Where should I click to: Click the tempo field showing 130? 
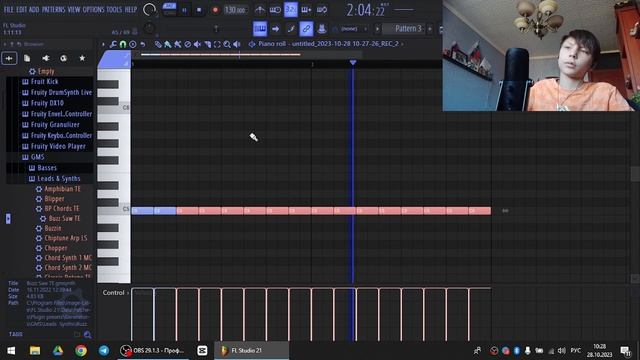click(x=236, y=10)
